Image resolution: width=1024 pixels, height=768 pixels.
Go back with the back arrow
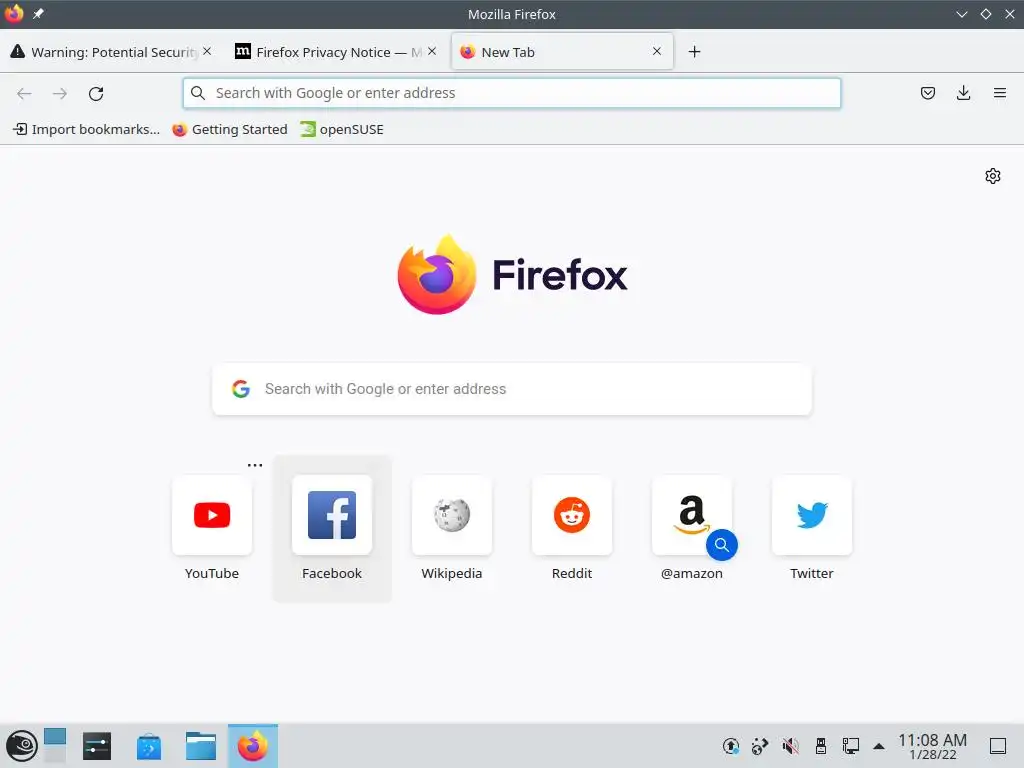(24, 93)
